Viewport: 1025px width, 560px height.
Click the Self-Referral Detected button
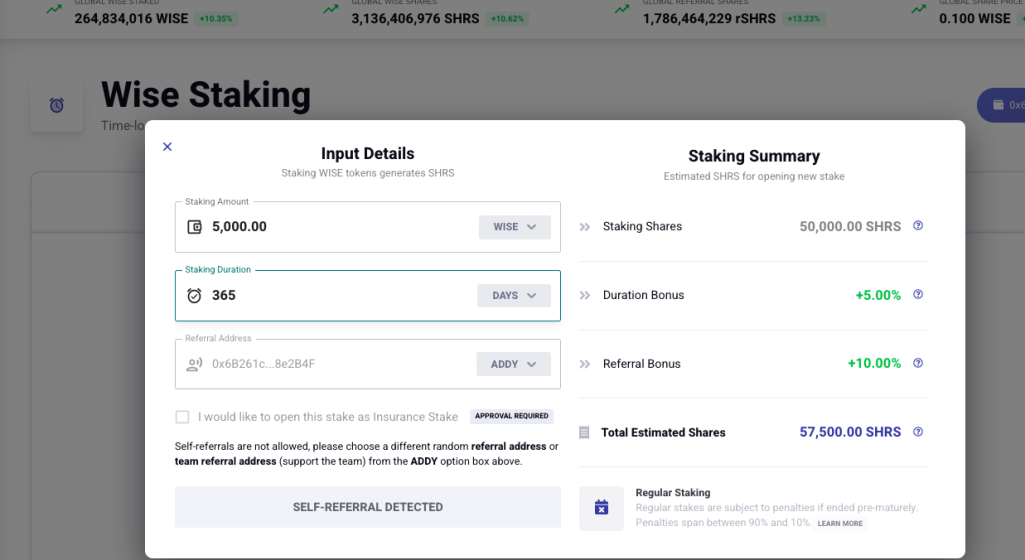[367, 507]
